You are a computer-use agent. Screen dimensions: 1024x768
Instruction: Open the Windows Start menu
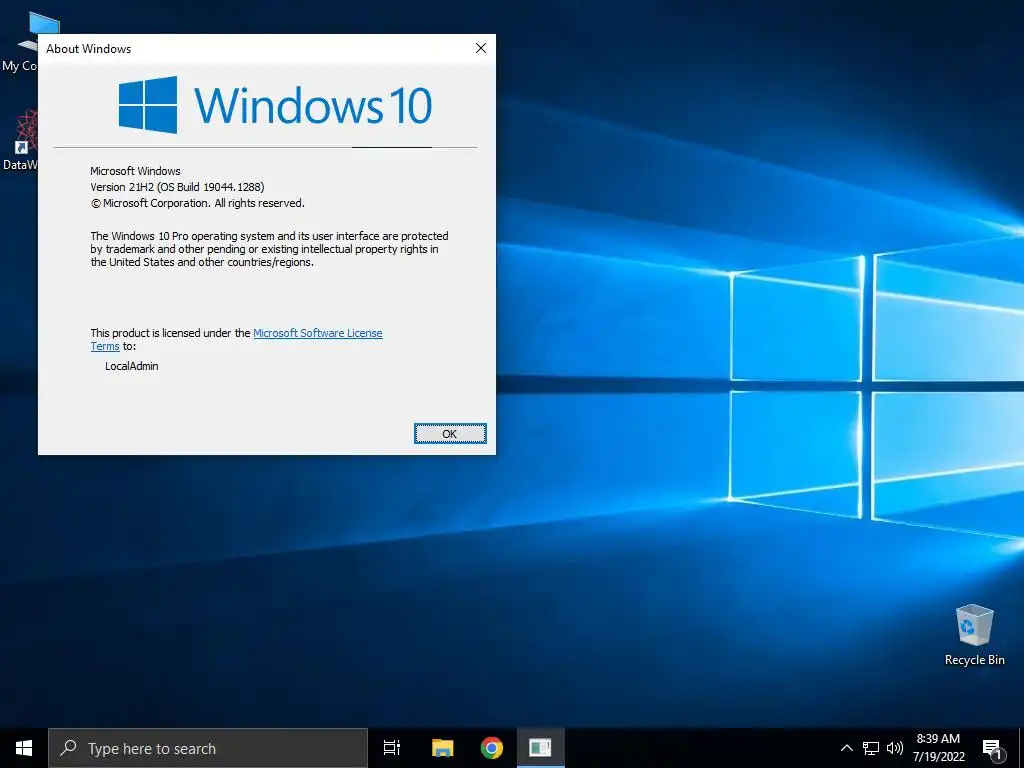[x=24, y=748]
